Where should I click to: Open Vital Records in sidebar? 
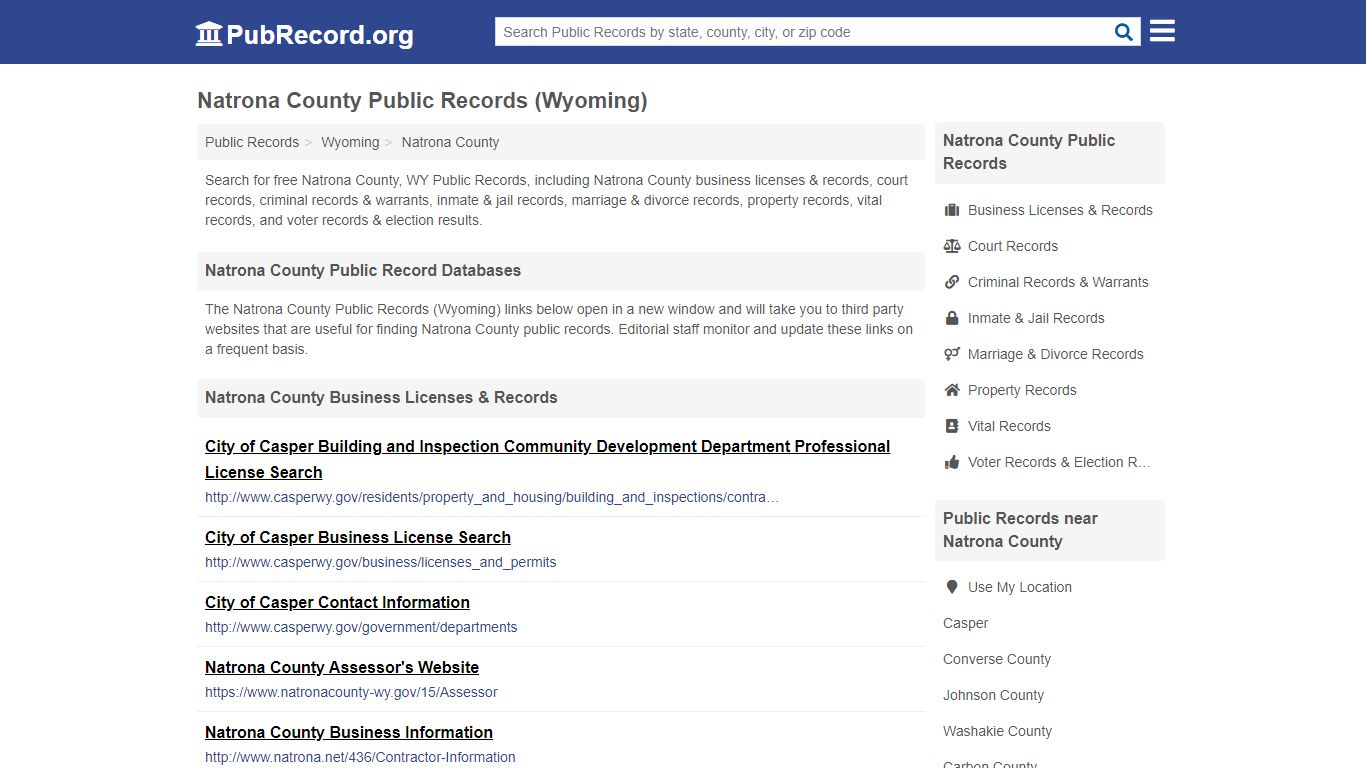1009,426
